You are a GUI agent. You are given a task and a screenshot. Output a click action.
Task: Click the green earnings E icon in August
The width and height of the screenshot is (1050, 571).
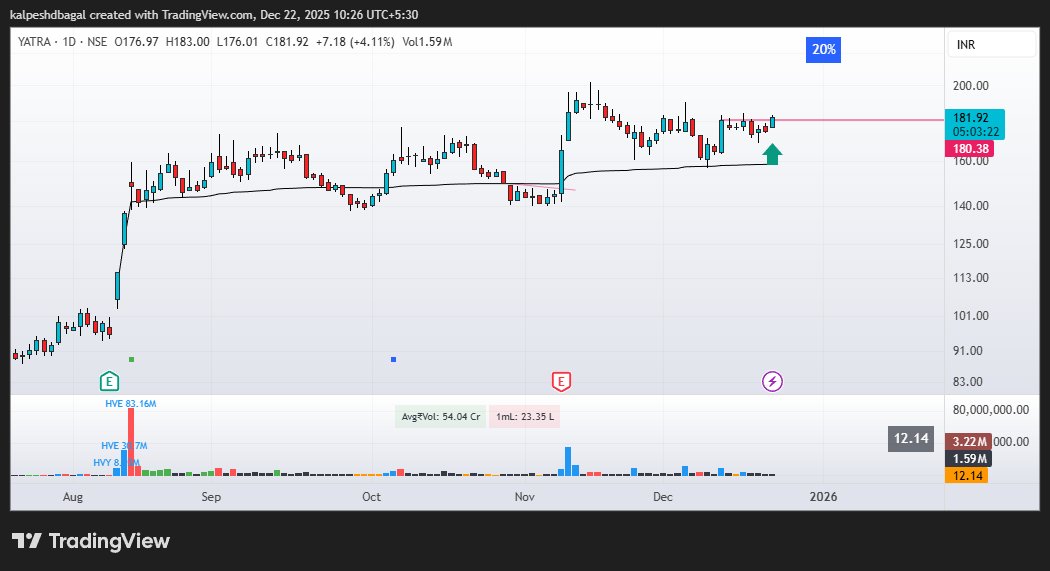[109, 382]
